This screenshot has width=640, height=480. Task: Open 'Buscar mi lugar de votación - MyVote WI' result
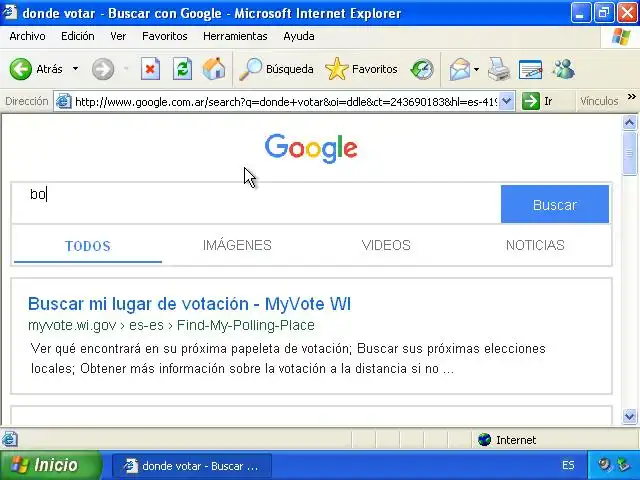click(x=189, y=304)
